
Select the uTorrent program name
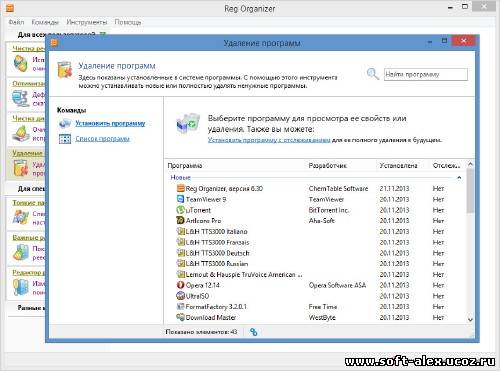click(198, 210)
